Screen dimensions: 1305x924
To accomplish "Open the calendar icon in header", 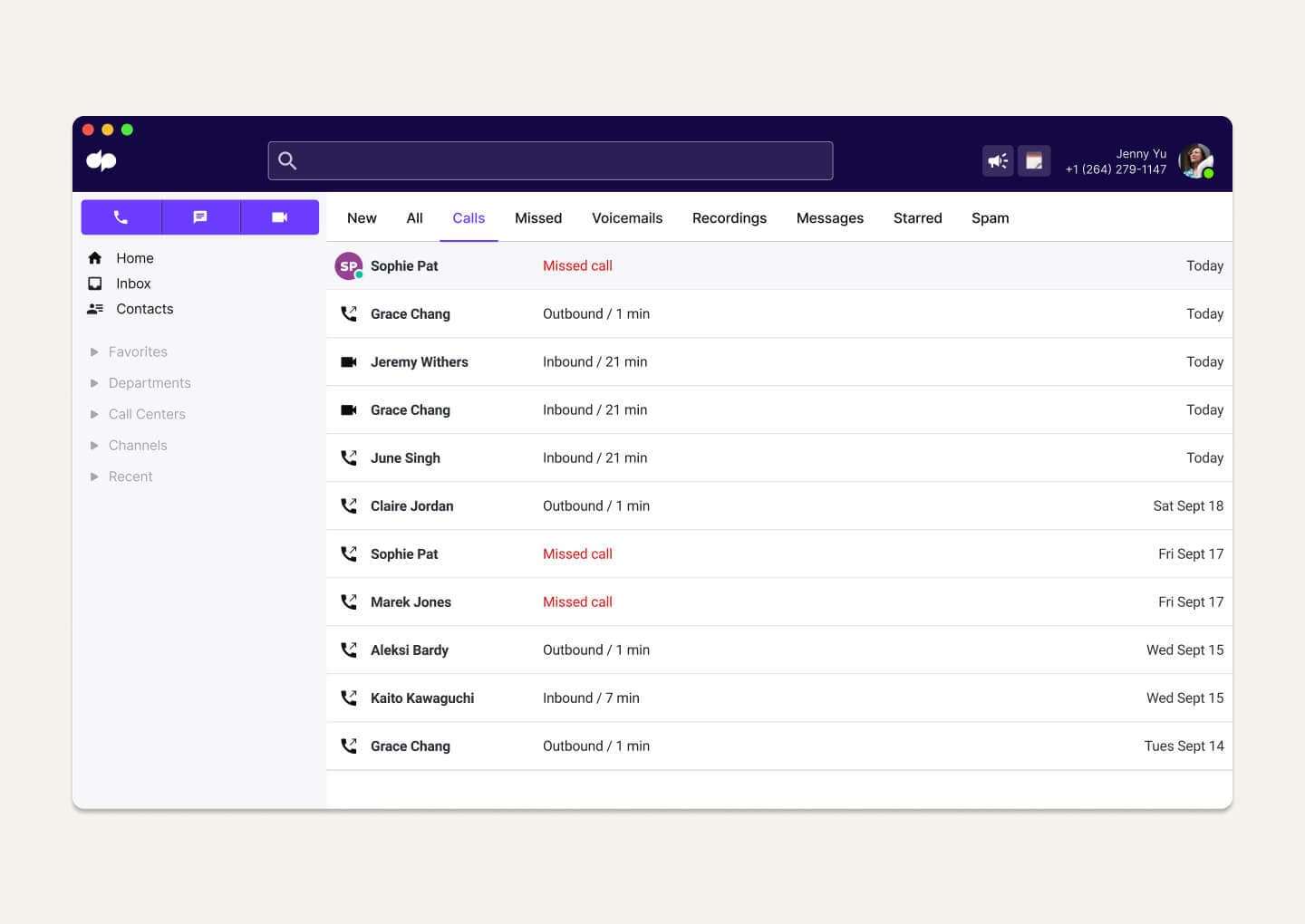I will pos(1034,161).
